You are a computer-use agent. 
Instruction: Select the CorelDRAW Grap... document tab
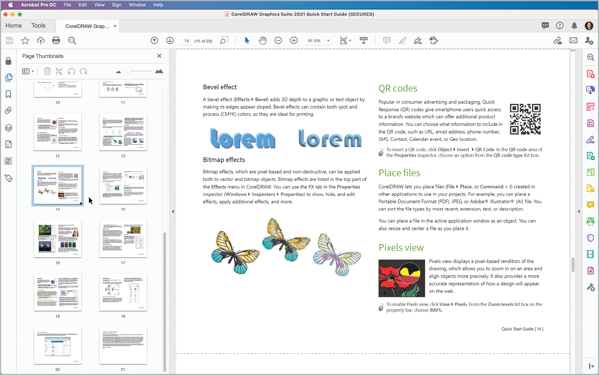pos(87,26)
